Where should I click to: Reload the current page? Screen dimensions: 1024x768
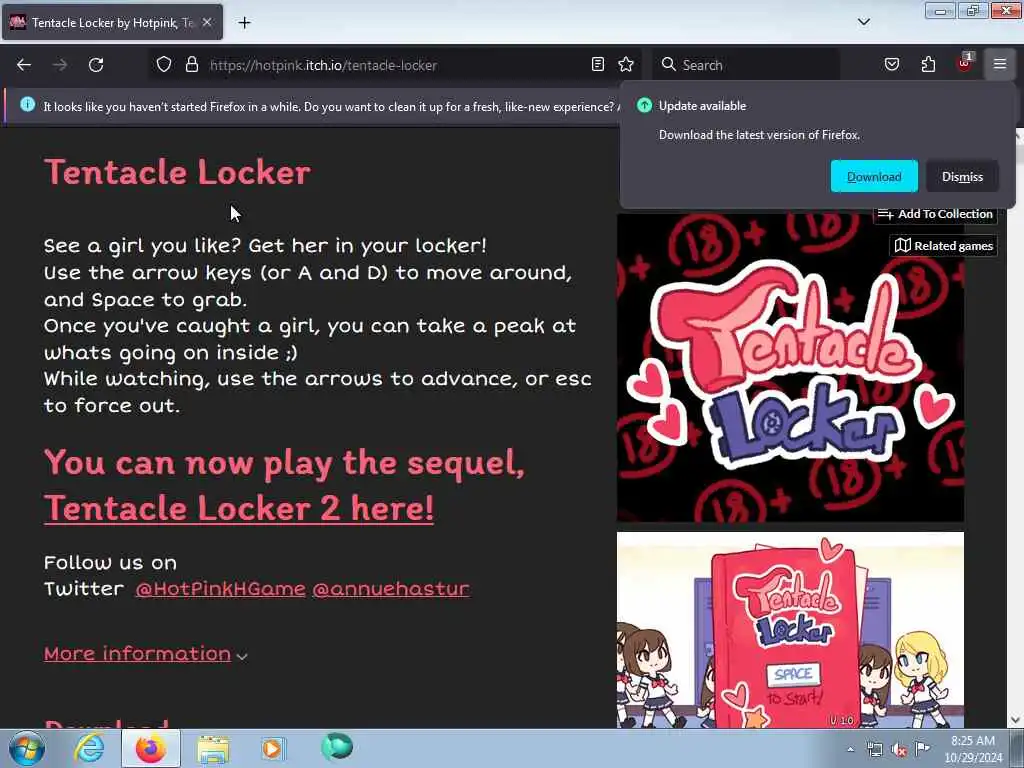pyautogui.click(x=96, y=65)
